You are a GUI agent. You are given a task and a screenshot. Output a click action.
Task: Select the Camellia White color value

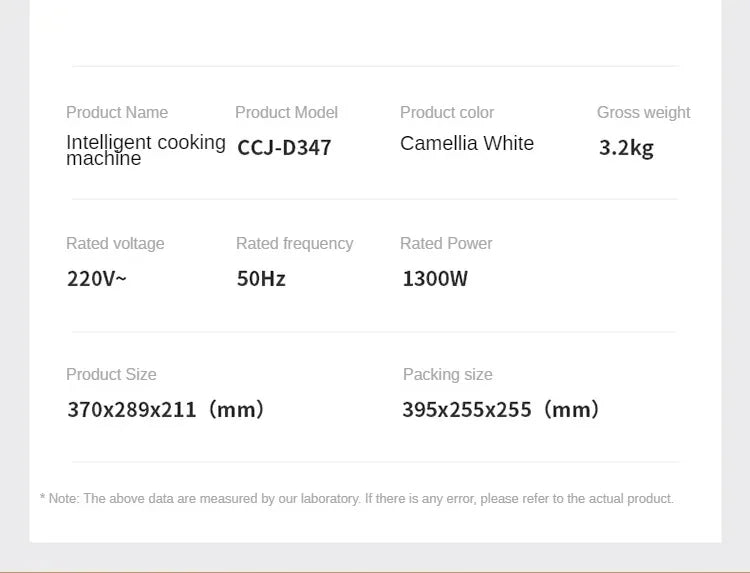click(467, 143)
